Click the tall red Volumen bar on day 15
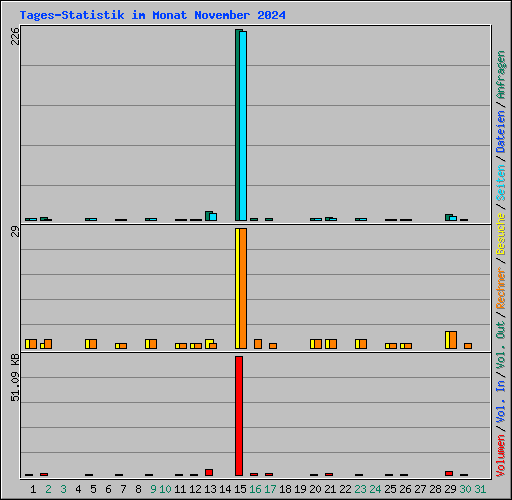The height and width of the screenshot is (500, 512). coord(239,416)
